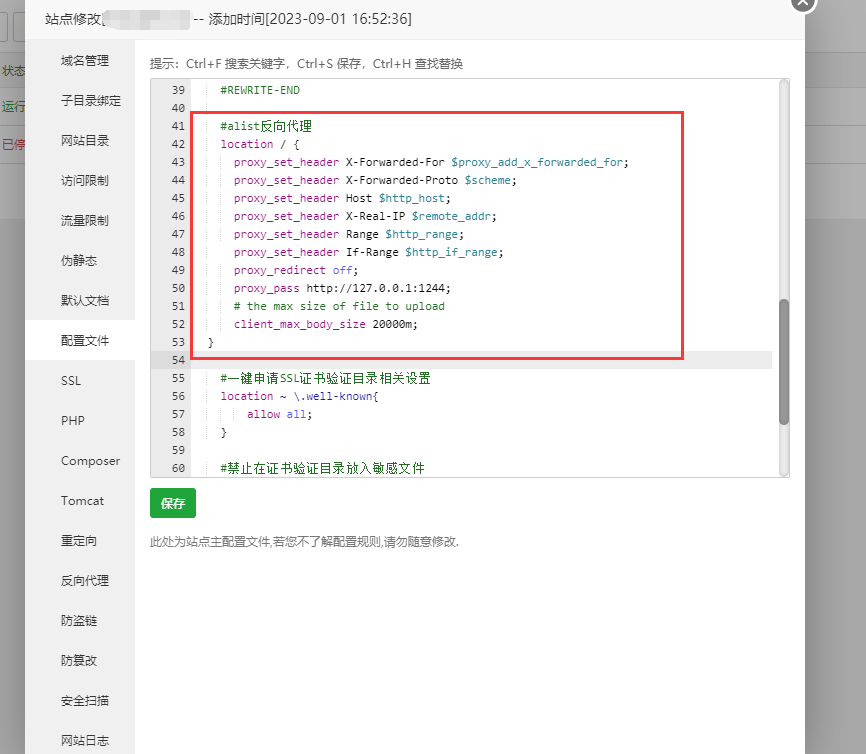The height and width of the screenshot is (754, 866).
Task: Select the 反向代理 tab
Action: point(85,581)
